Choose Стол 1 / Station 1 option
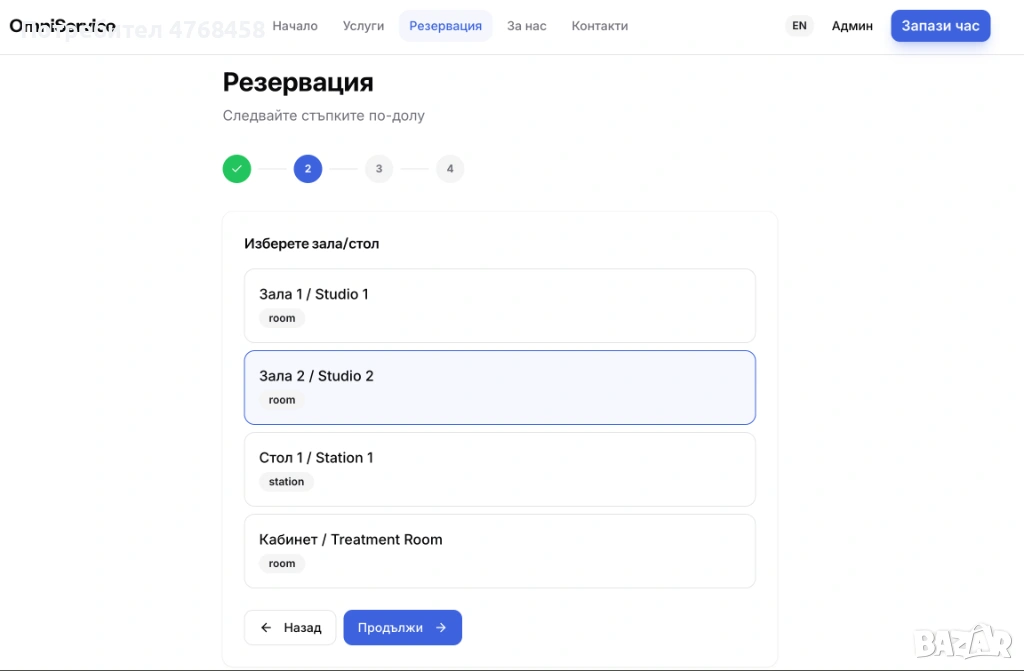 click(x=499, y=469)
